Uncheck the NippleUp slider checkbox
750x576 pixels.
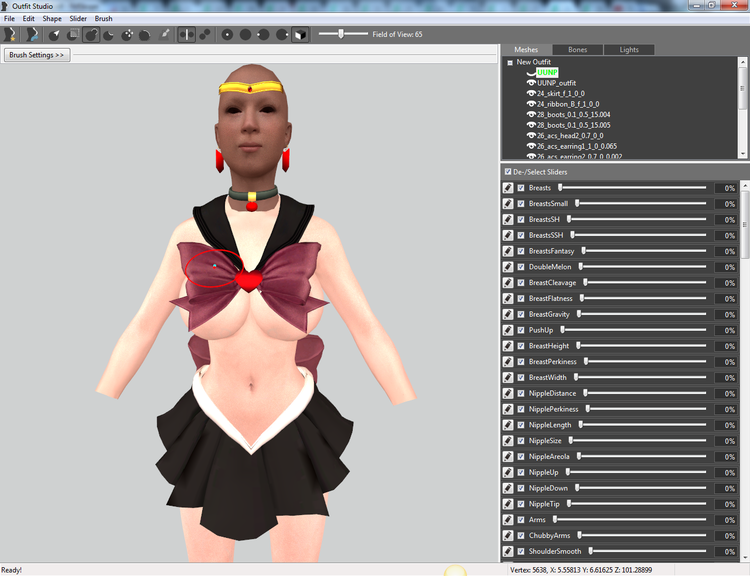521,472
